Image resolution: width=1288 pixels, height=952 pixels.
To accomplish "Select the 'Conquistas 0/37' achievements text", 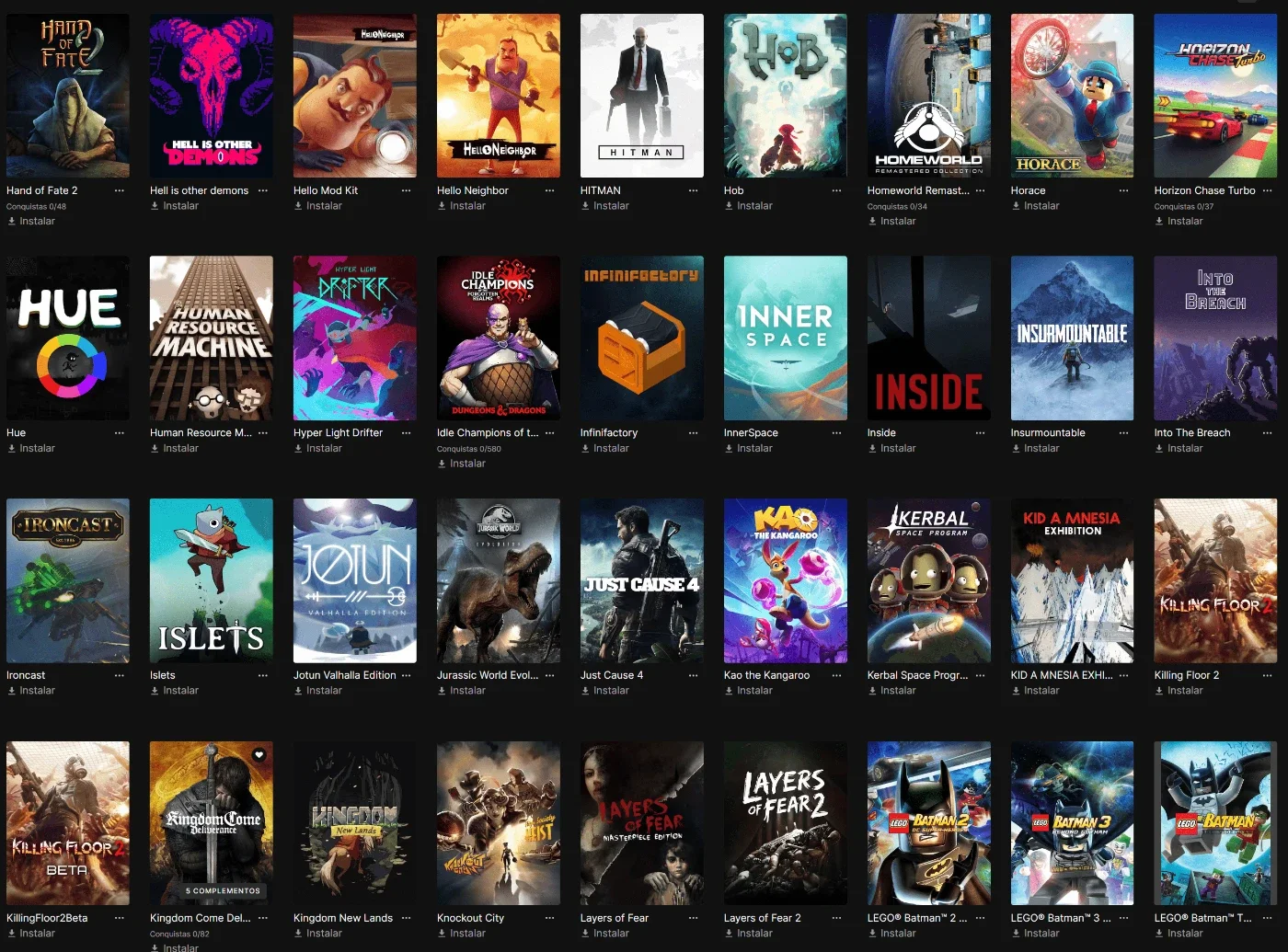I will click(1184, 206).
